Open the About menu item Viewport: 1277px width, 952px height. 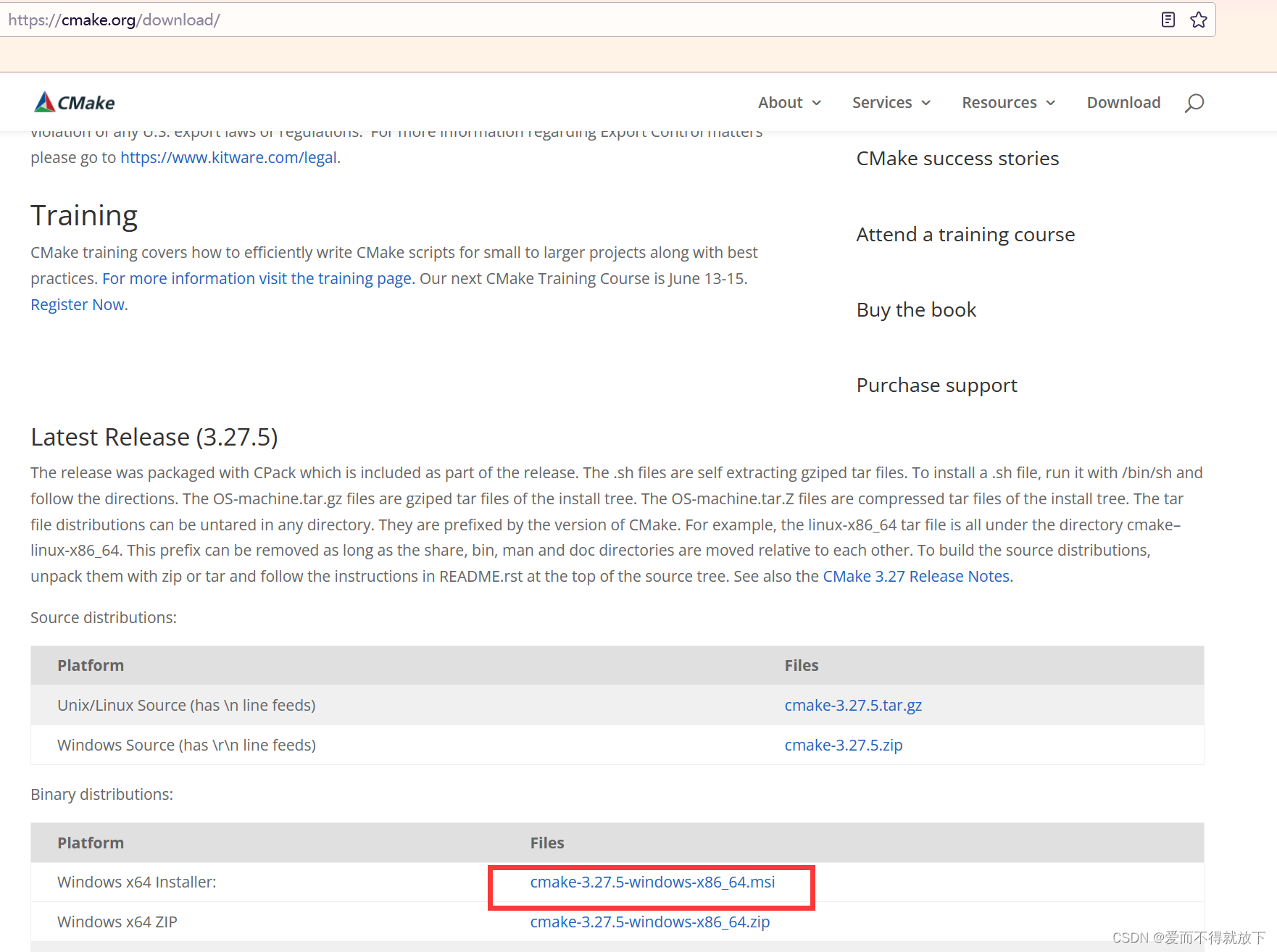[x=780, y=102]
